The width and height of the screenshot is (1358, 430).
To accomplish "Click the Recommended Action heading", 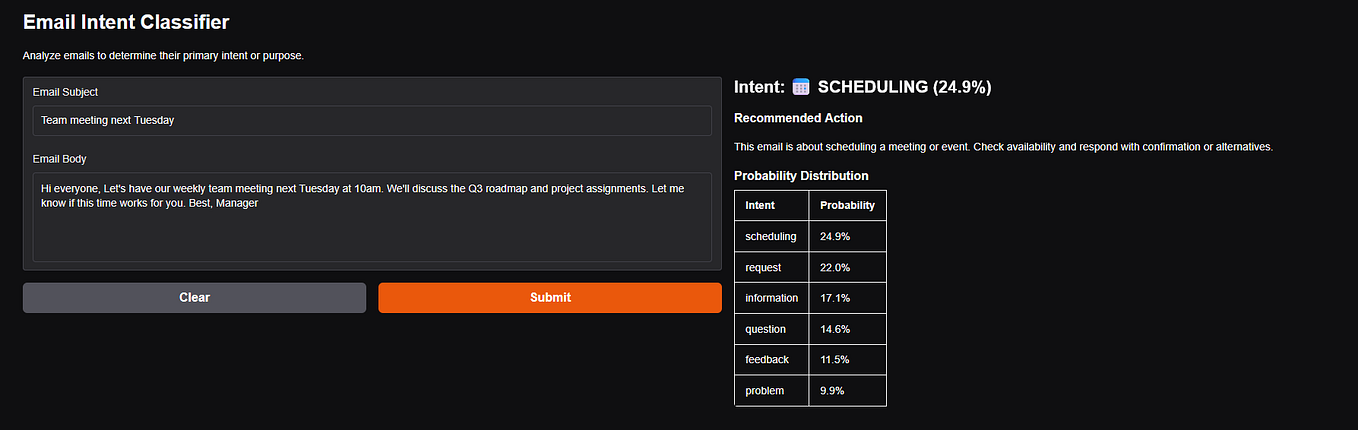I will (798, 118).
